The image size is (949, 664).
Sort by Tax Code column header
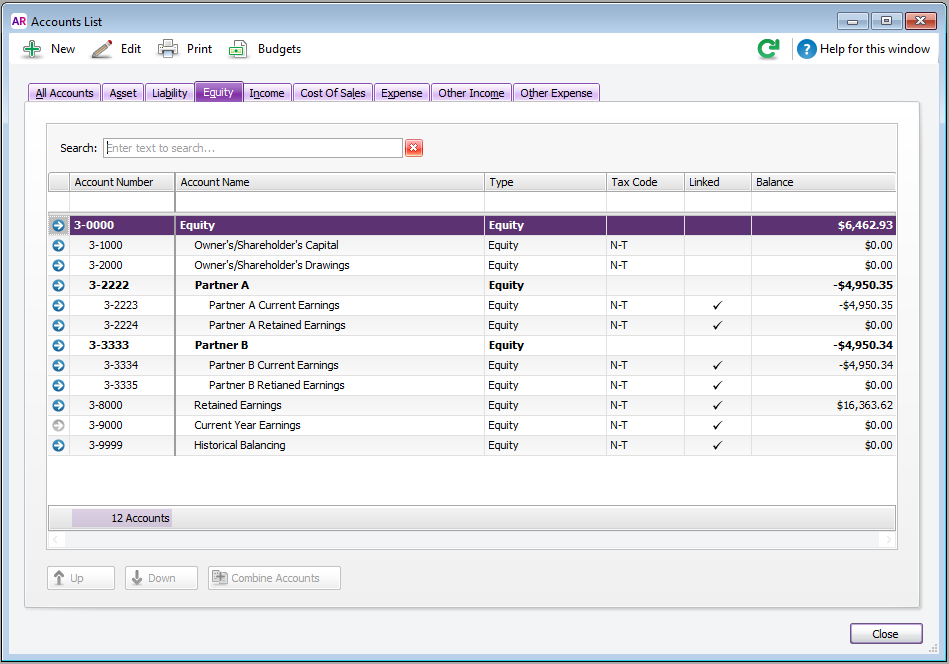click(645, 182)
